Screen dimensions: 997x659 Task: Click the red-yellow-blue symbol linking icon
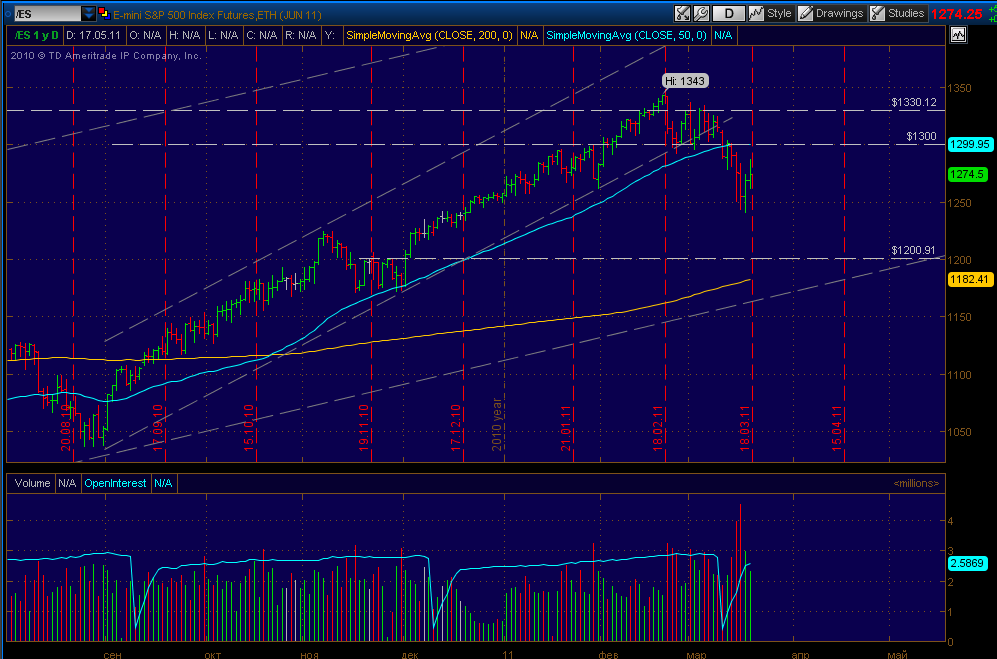coord(104,13)
